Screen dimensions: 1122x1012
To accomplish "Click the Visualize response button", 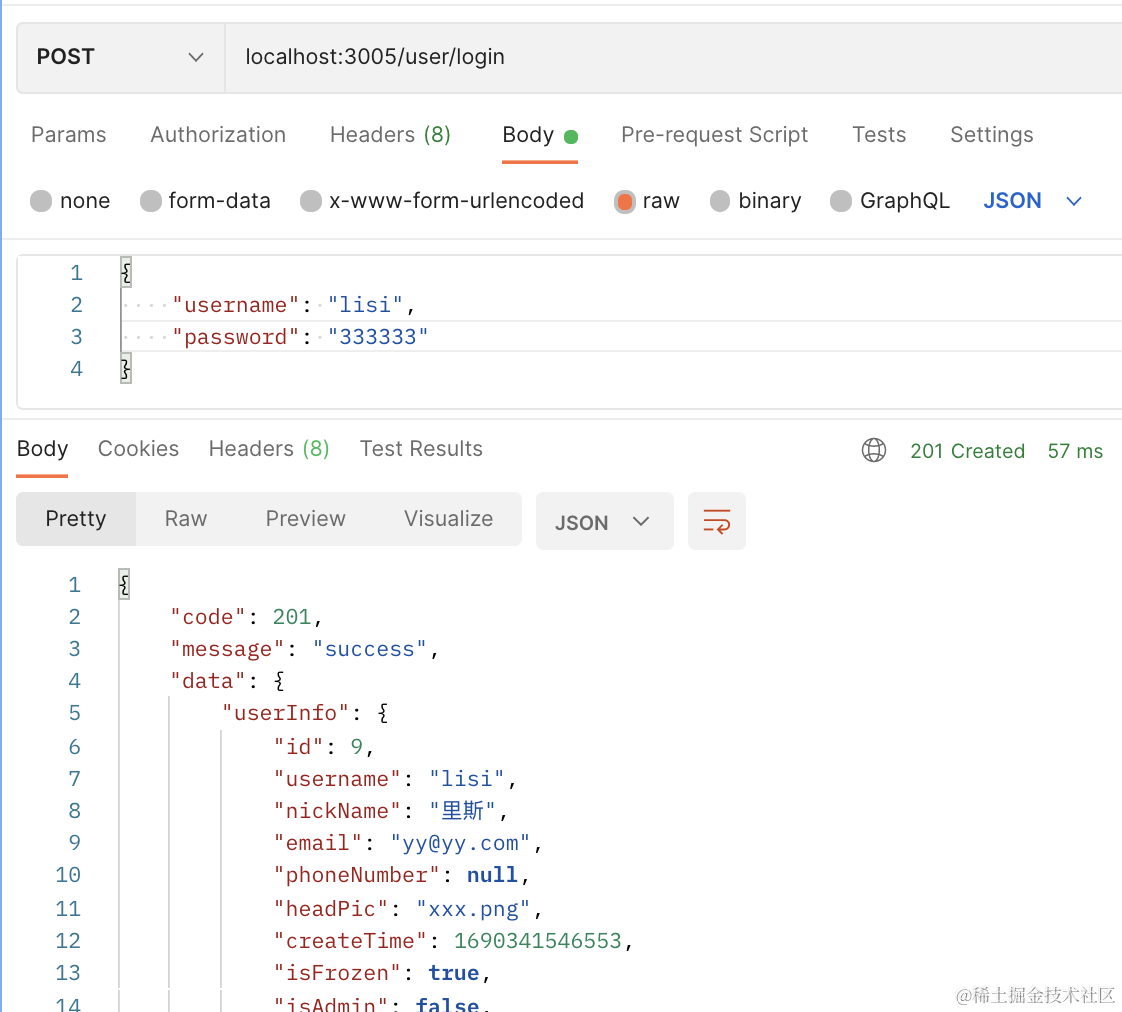I will [448, 518].
